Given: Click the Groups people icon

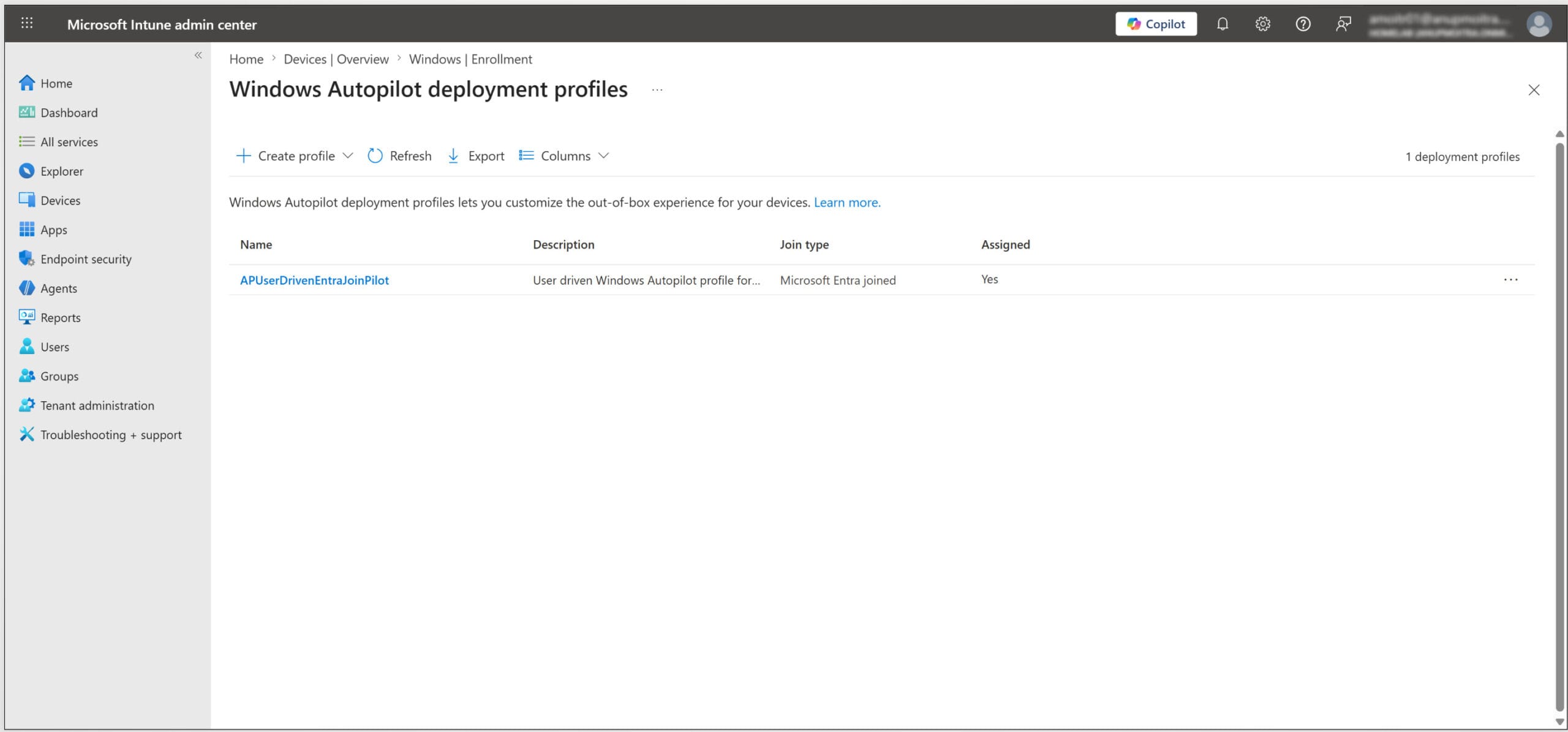Looking at the screenshot, I should 26,375.
